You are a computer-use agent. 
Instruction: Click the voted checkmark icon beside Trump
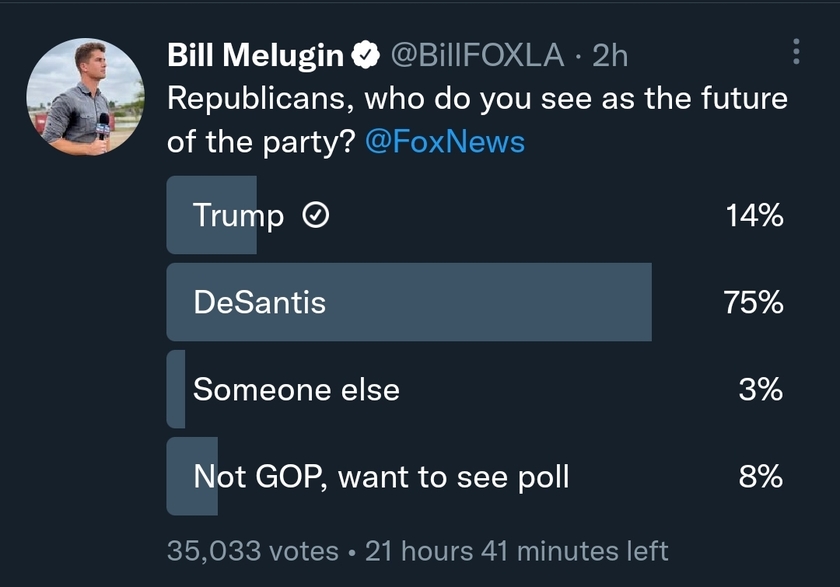pyautogui.click(x=316, y=215)
